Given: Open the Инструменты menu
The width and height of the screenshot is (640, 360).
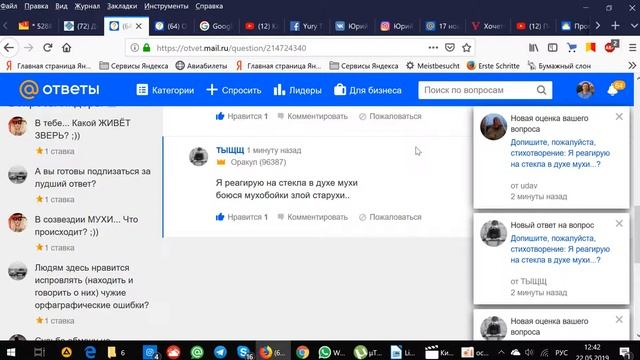Looking at the screenshot, I should click(166, 6).
